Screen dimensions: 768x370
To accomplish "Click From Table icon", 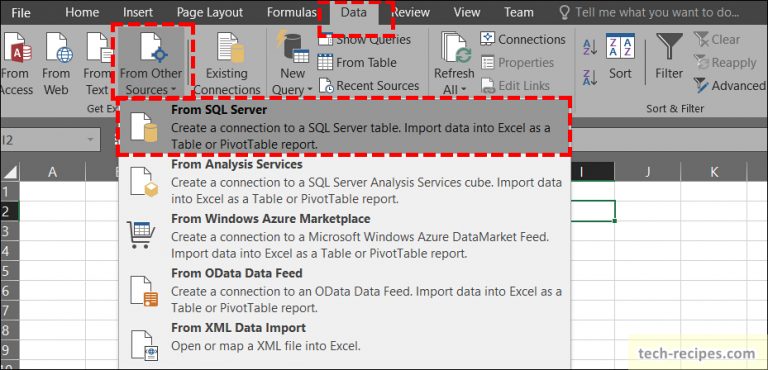I will click(325, 63).
